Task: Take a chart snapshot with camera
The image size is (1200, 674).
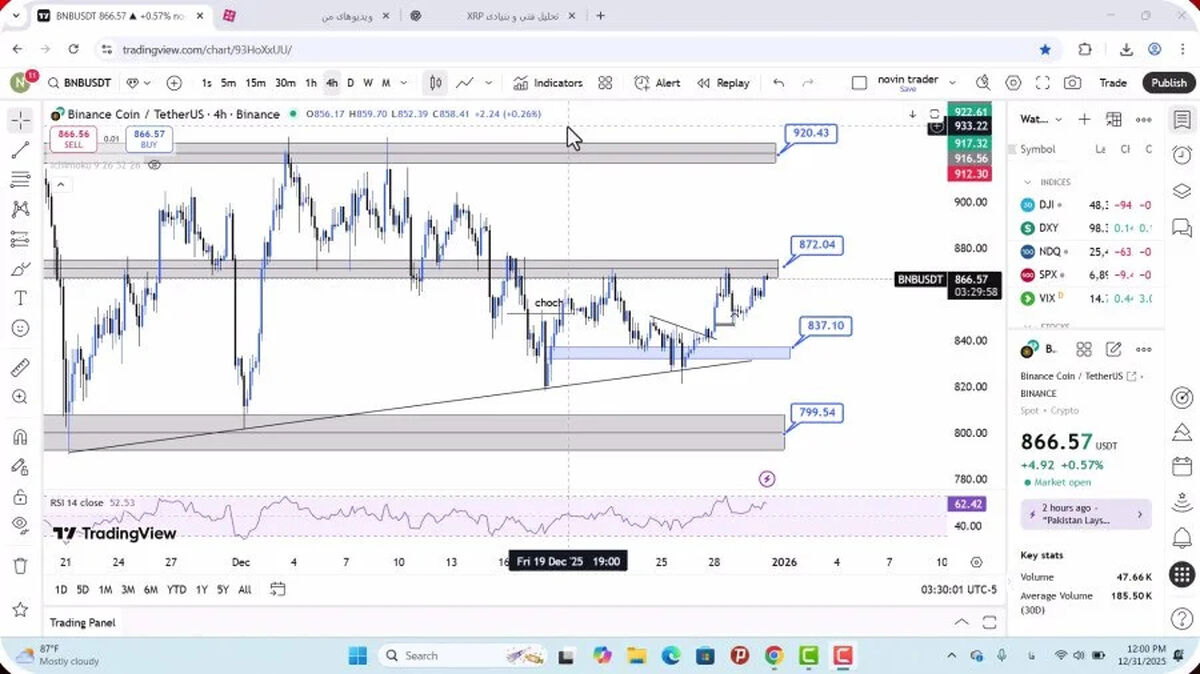Action: click(1072, 83)
